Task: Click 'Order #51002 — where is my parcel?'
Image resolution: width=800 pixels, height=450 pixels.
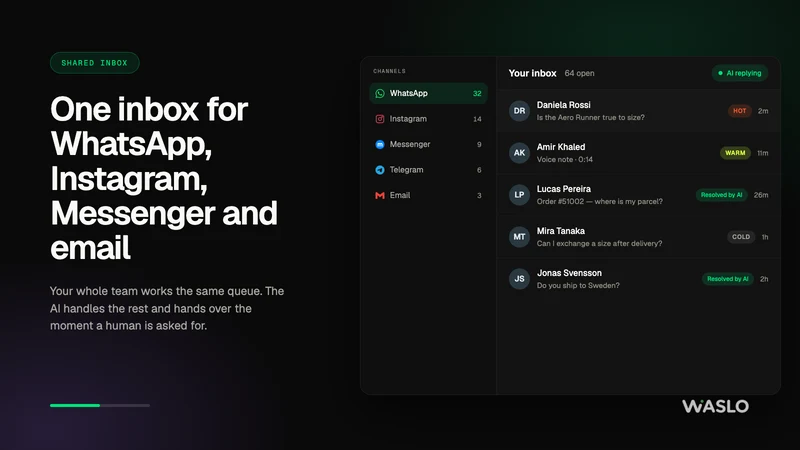Action: (x=599, y=202)
